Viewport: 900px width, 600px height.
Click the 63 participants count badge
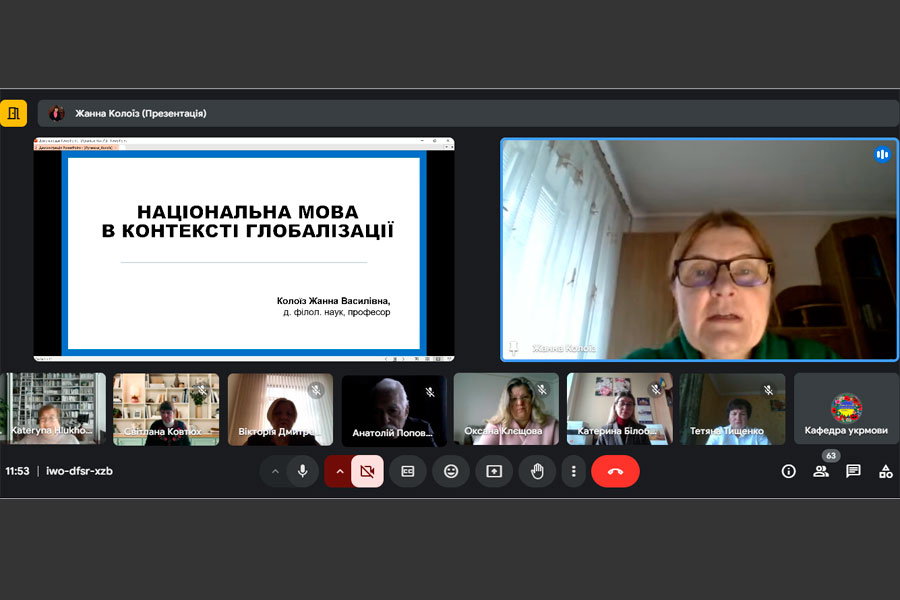tap(831, 455)
